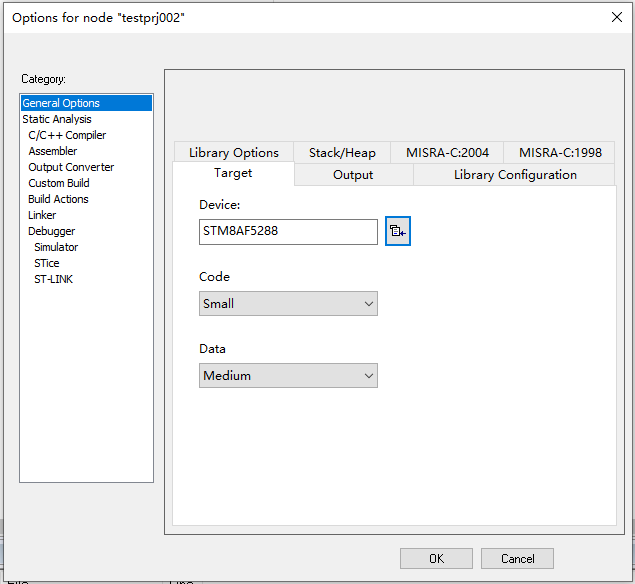Open the Data model dropdown
Image resolution: width=635 pixels, height=584 pixels.
point(288,375)
